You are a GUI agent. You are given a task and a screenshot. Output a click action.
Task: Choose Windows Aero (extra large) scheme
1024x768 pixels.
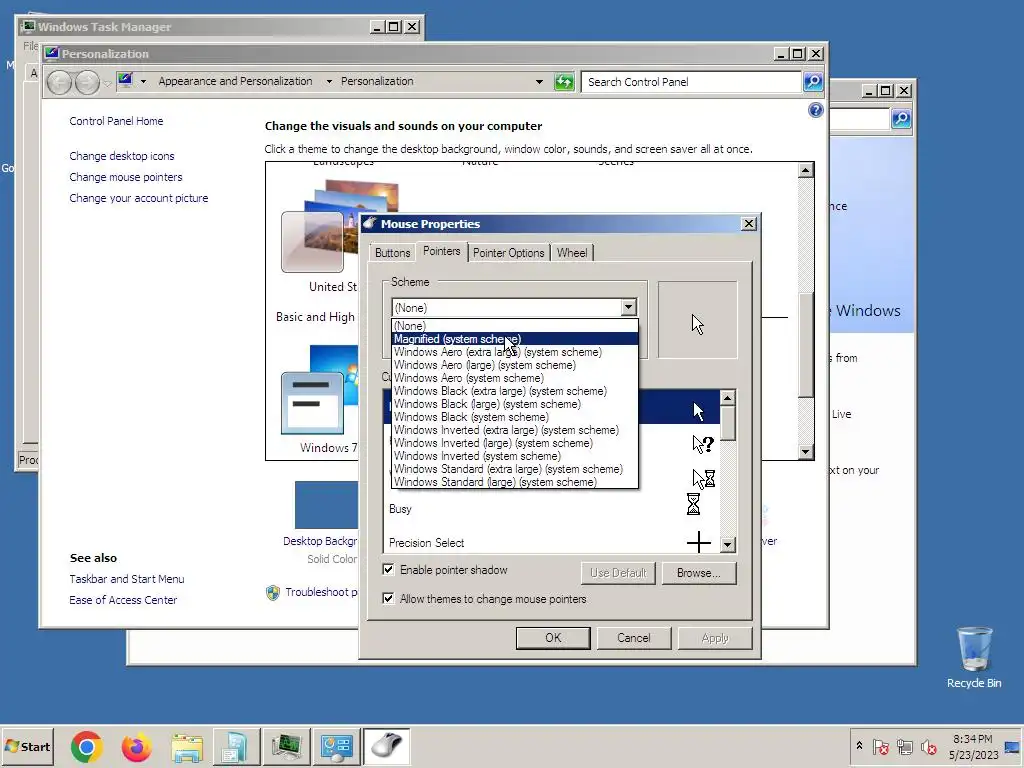(515, 352)
